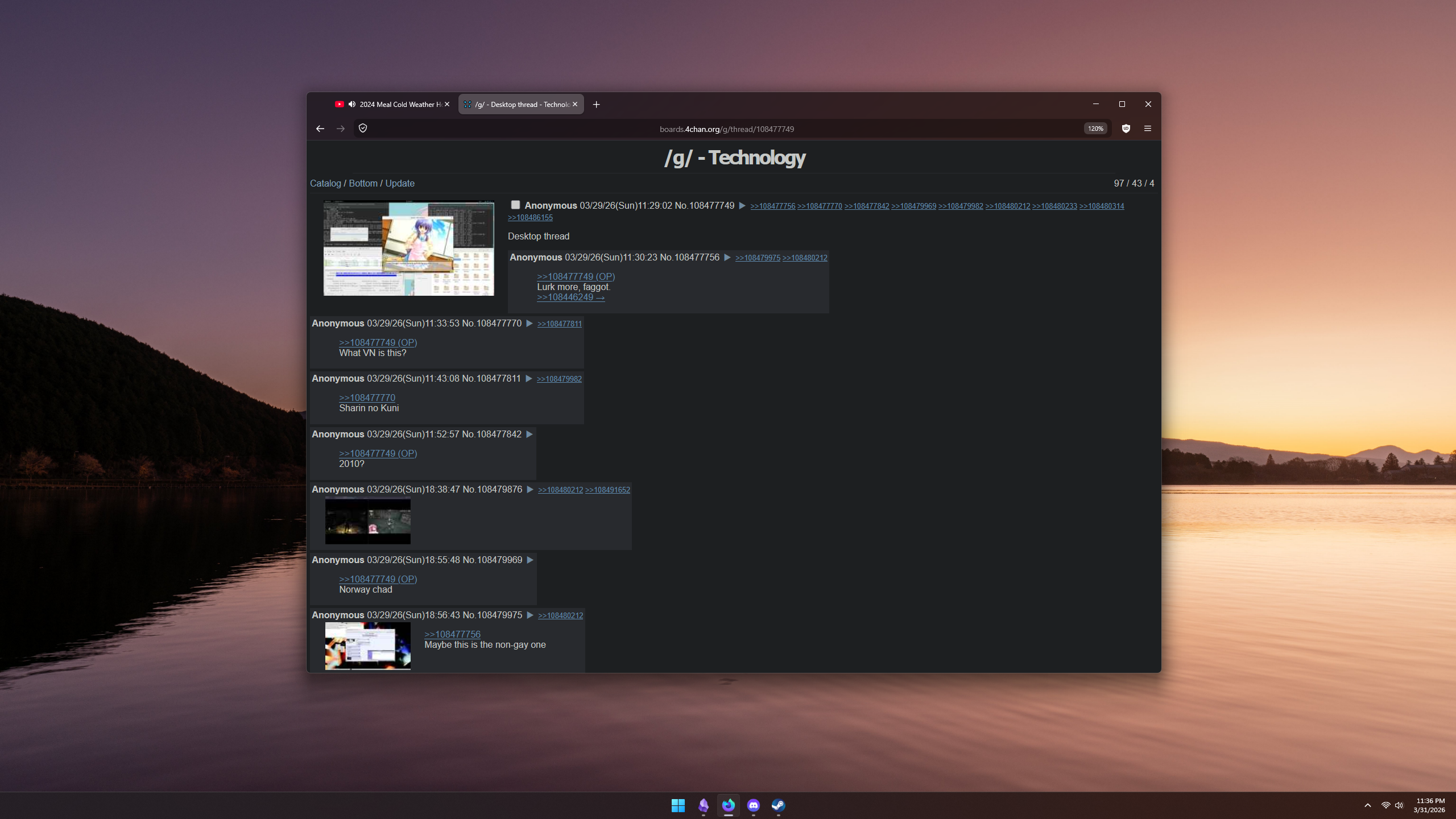Click the Update thread link
Viewport: 1456px width, 819px height.
(400, 183)
